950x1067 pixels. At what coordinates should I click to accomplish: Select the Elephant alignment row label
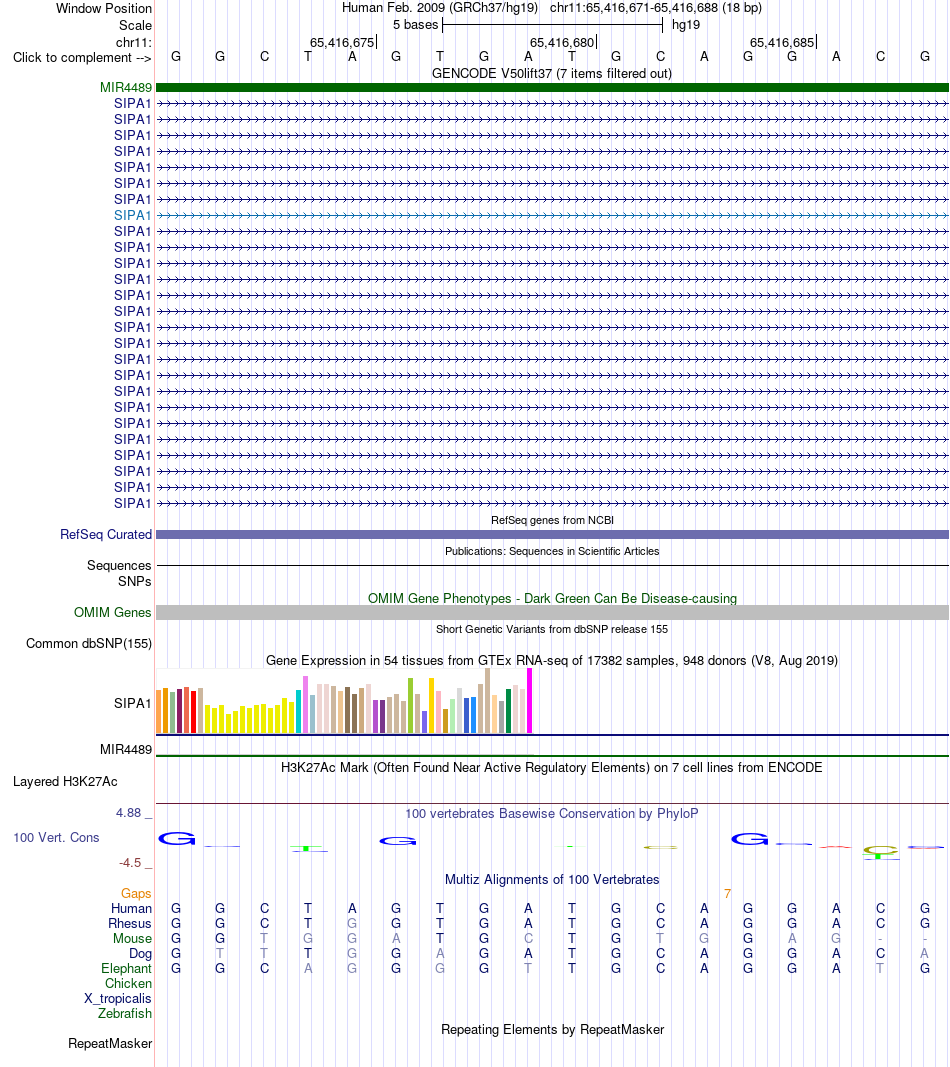(127, 968)
